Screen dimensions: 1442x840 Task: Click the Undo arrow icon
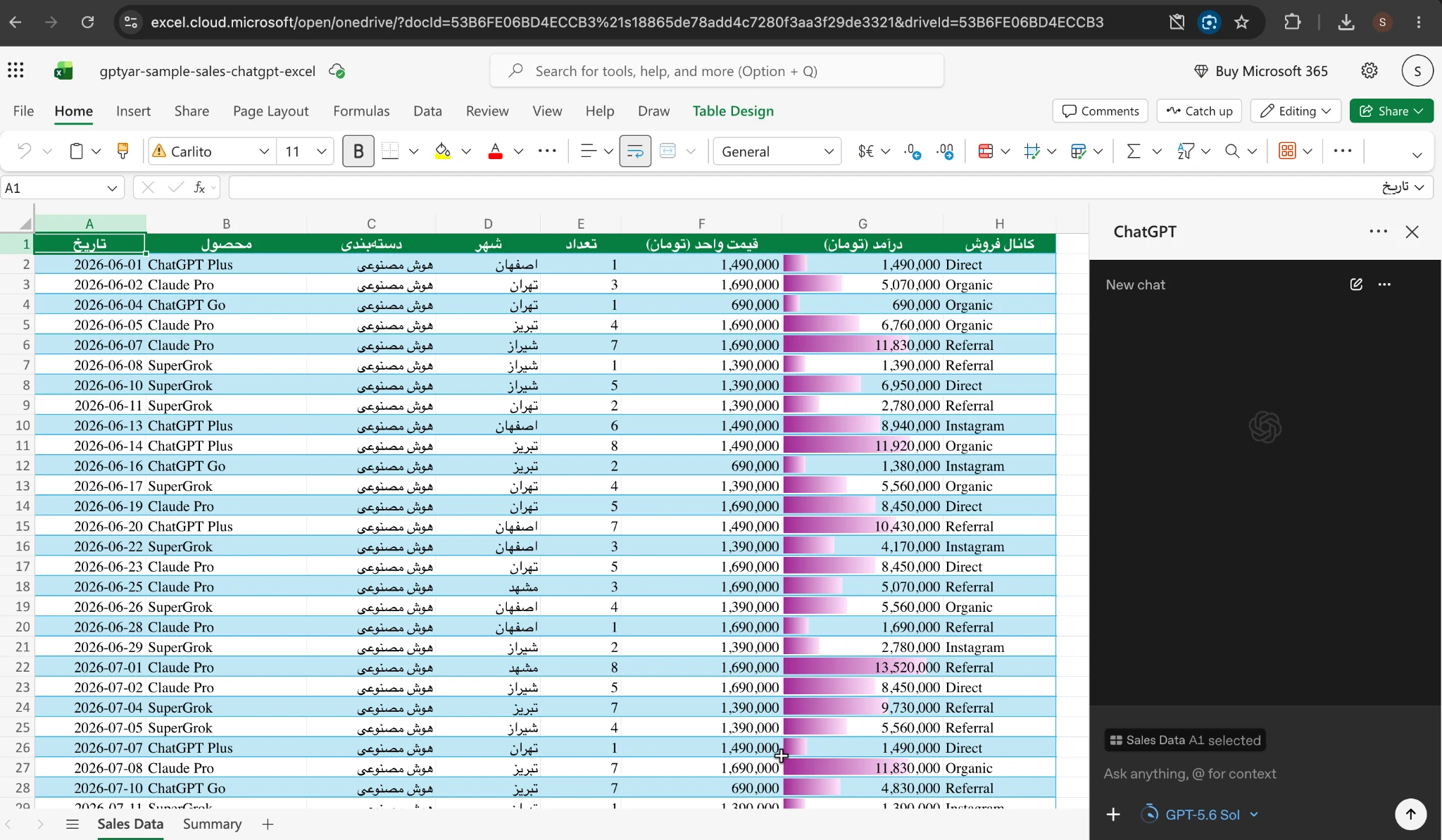point(25,151)
